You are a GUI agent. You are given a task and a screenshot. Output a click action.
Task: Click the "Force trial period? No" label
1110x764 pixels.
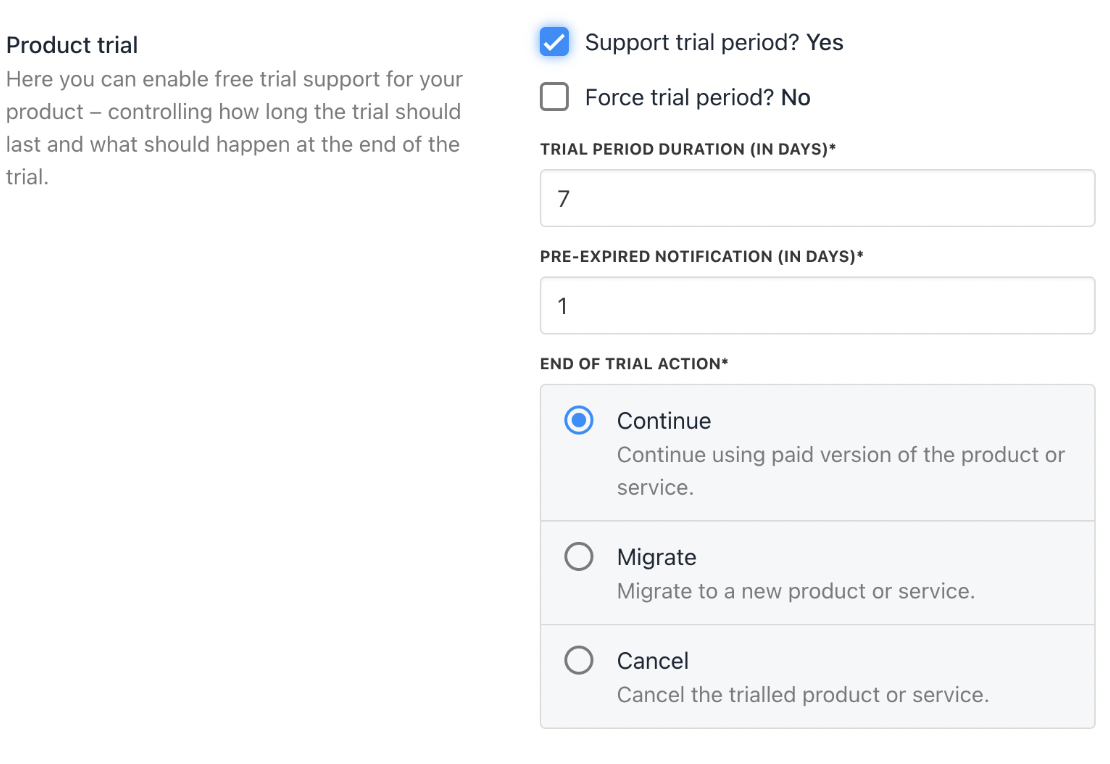[x=697, y=98]
